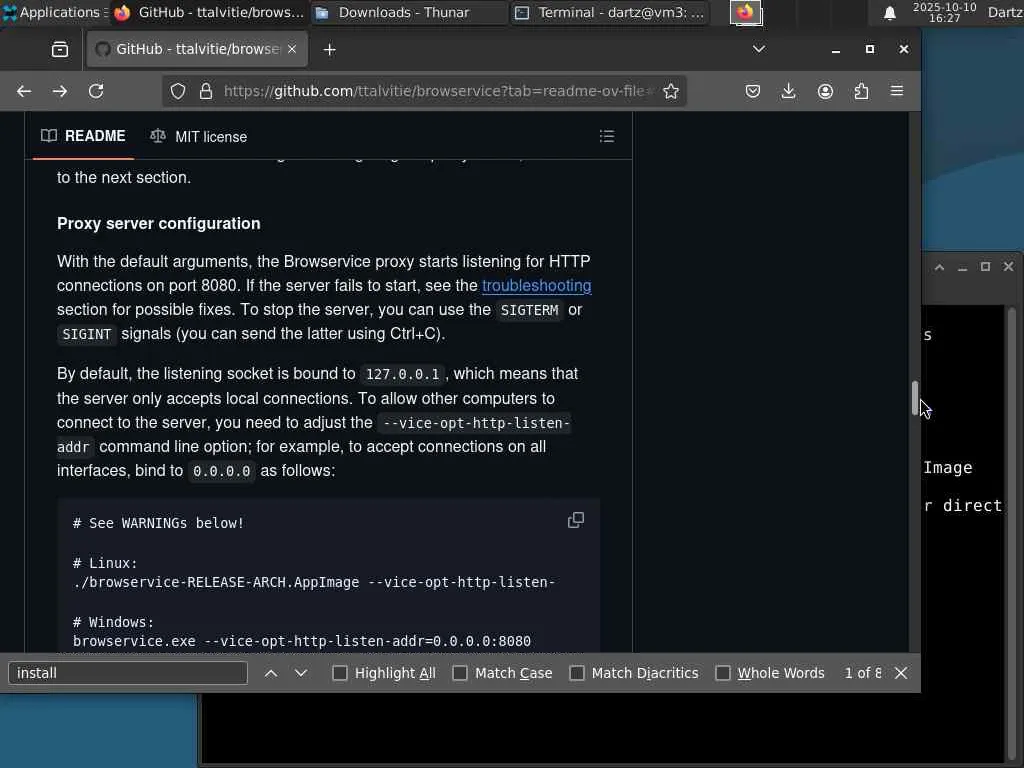Viewport: 1024px width, 768px height.
Task: Click the SIGTERM inline code text
Action: click(x=530, y=310)
